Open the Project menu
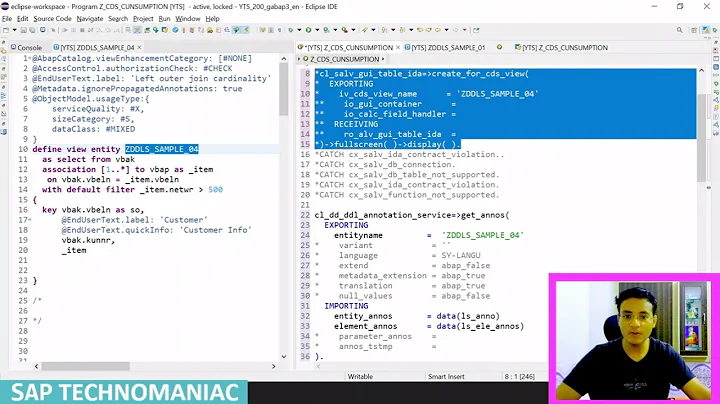Image resolution: width=720 pixels, height=404 pixels. pos(143,19)
